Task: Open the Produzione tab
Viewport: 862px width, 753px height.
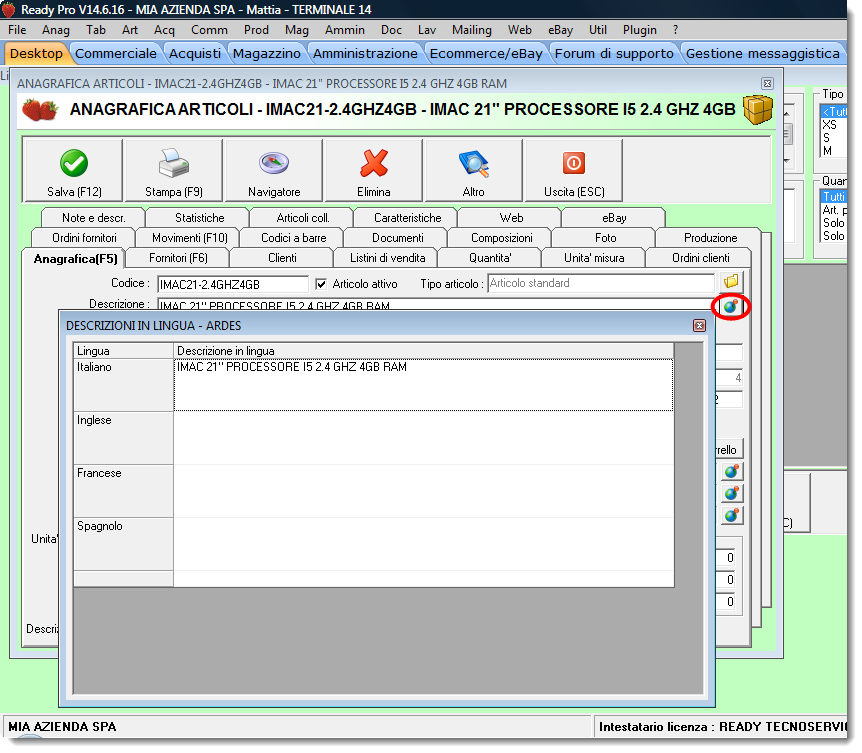Action: pyautogui.click(x=710, y=238)
